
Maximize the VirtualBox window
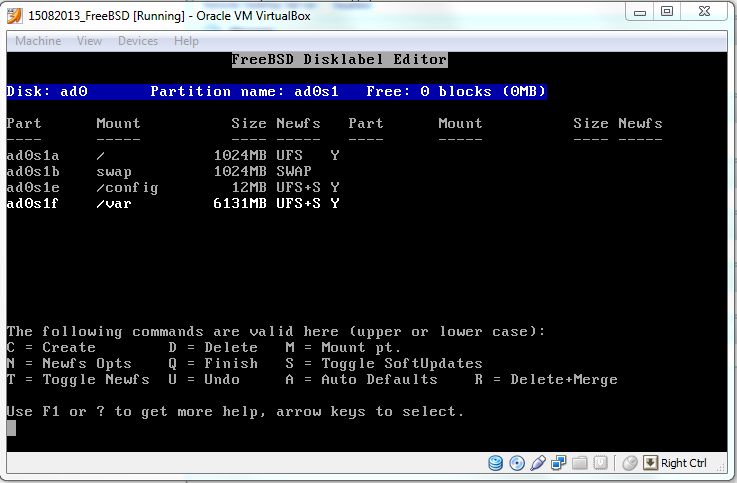tap(666, 11)
